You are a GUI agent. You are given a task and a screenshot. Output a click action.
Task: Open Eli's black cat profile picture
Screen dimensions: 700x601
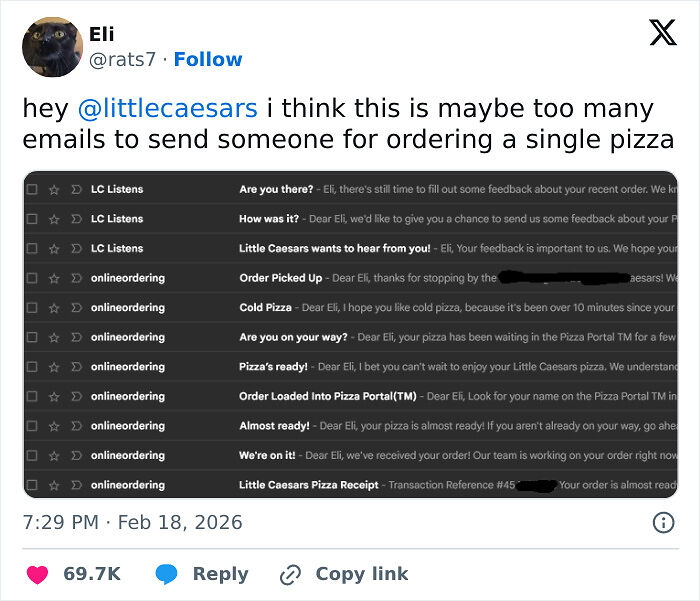(51, 47)
